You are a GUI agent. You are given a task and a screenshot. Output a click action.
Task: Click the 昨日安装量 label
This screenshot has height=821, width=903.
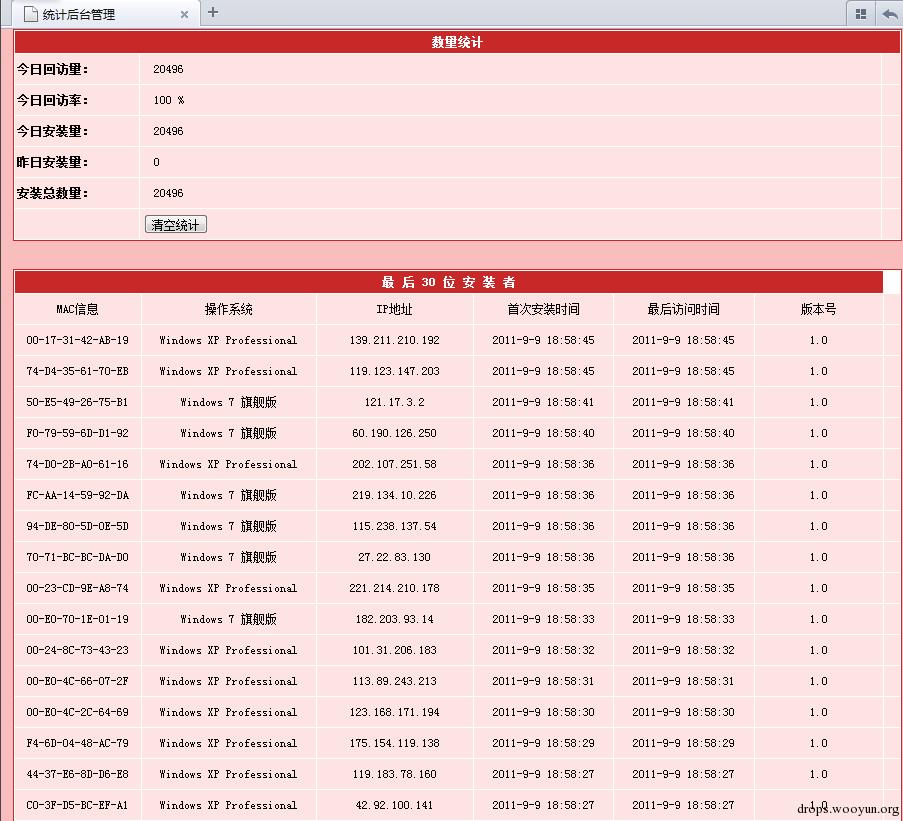tap(52, 162)
